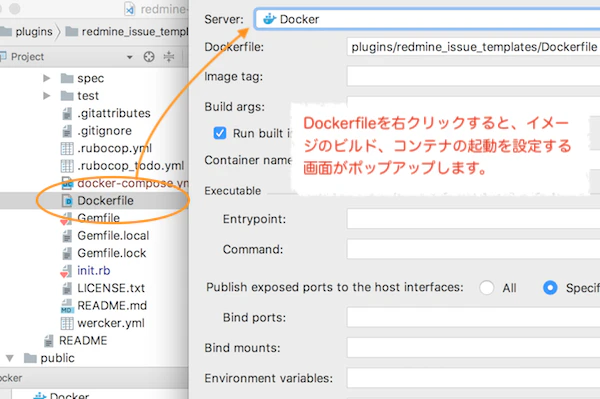Click the Image tag input field
600x399 pixels.
coord(473,76)
